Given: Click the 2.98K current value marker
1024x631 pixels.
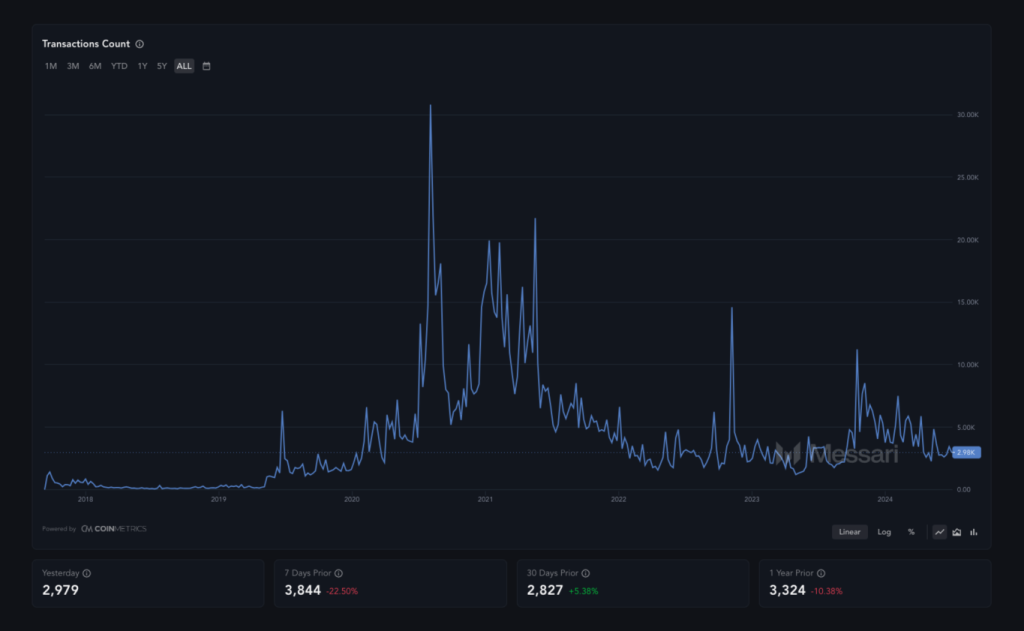Looking at the screenshot, I should pyautogui.click(x=966, y=452).
